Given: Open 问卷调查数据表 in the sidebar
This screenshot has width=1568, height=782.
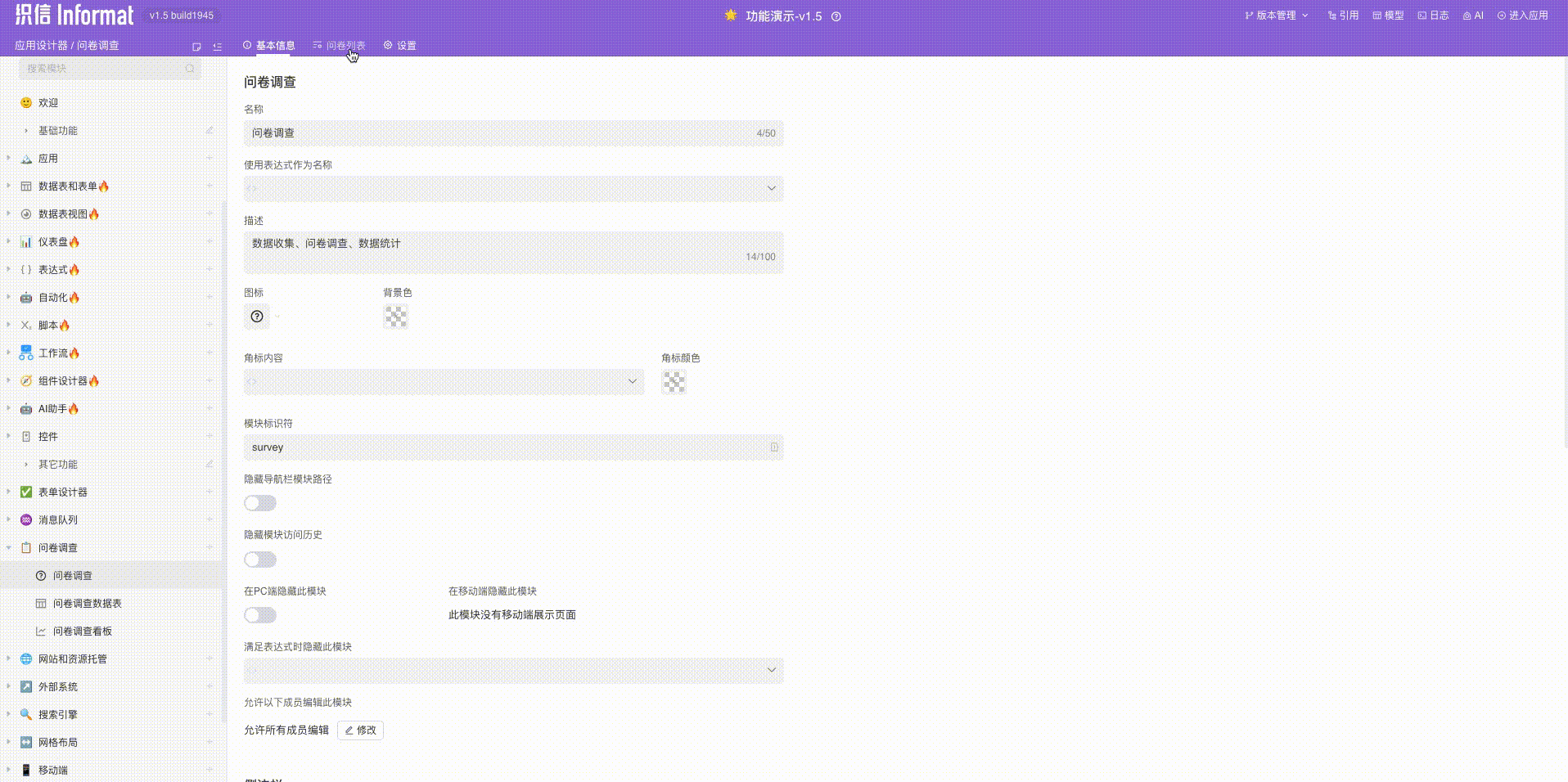Looking at the screenshot, I should [x=87, y=603].
